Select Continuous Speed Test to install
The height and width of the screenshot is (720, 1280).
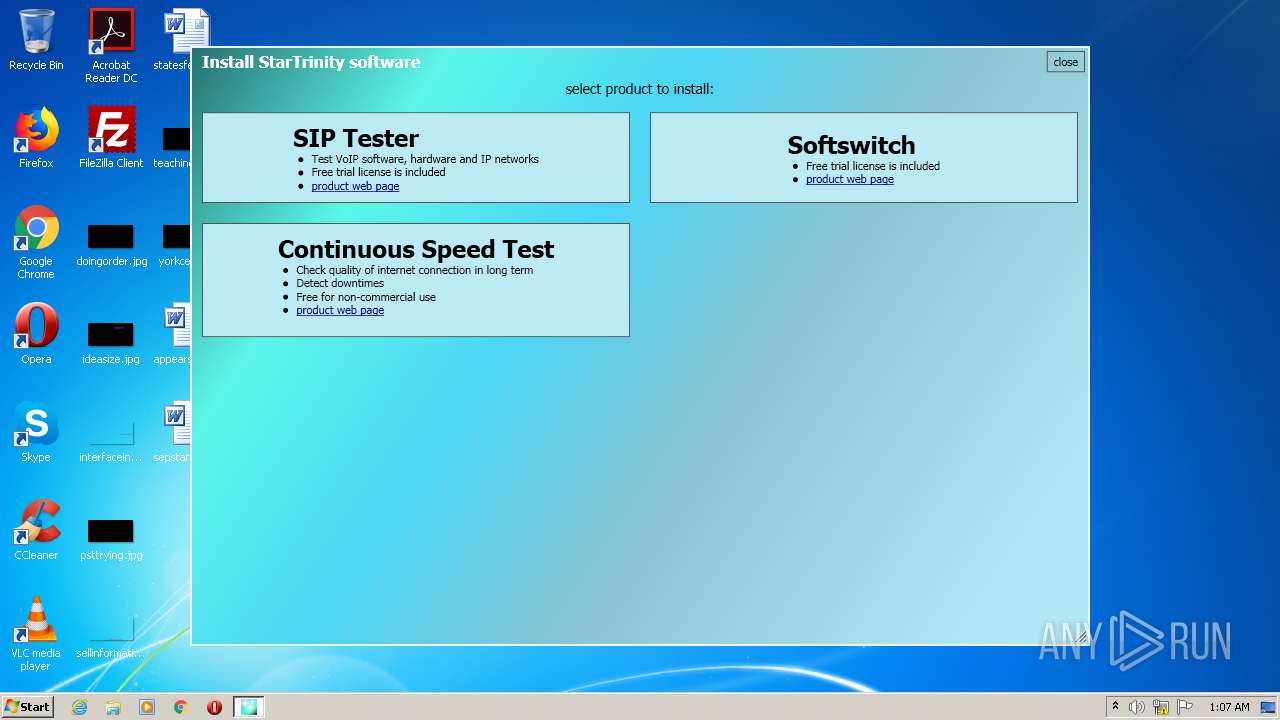(x=416, y=280)
